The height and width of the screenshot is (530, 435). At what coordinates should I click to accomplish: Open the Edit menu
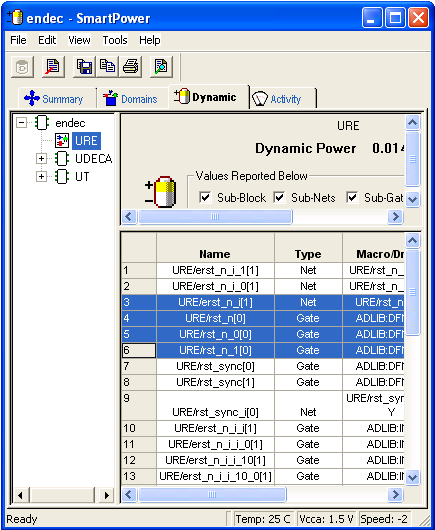pos(47,40)
